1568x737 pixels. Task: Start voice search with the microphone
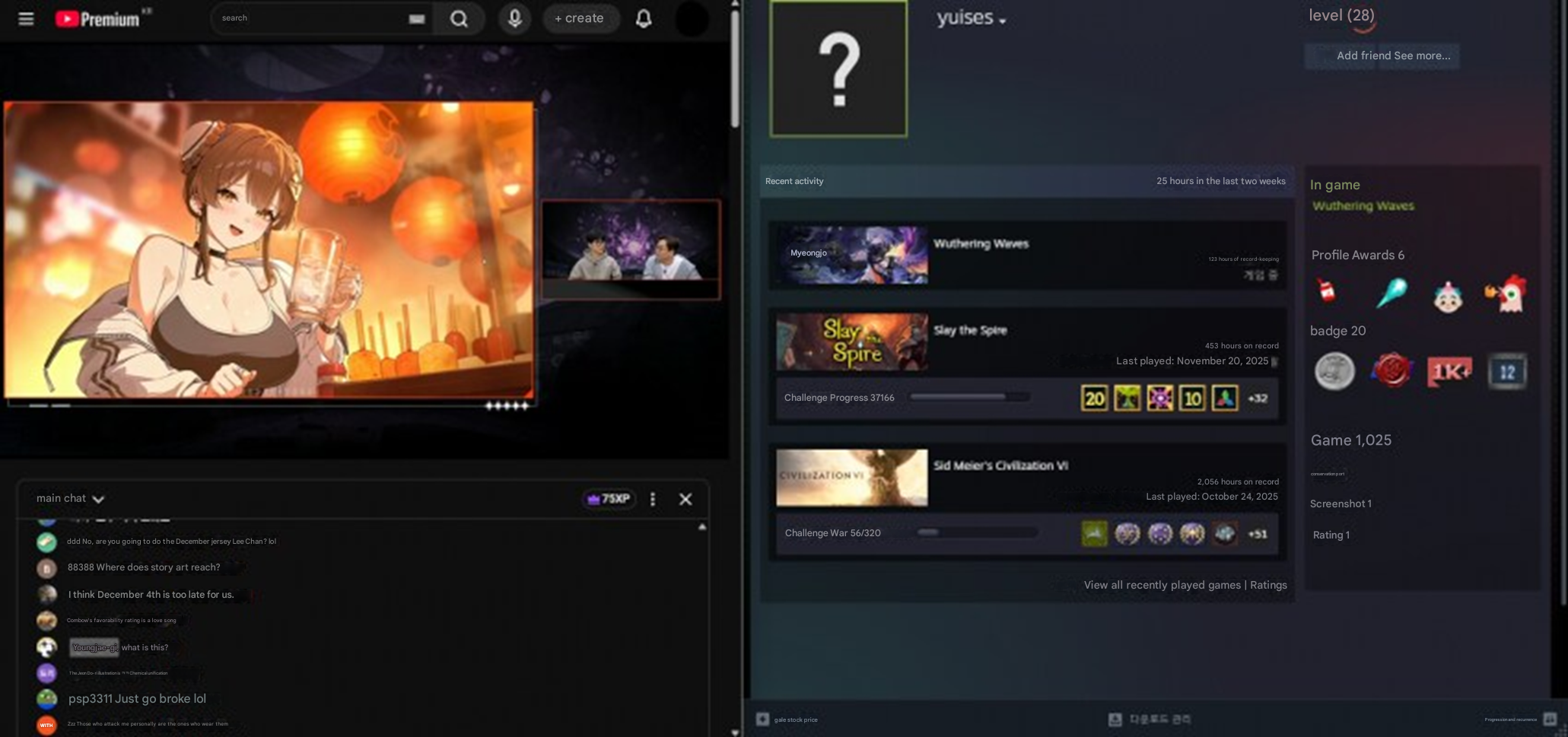(515, 18)
